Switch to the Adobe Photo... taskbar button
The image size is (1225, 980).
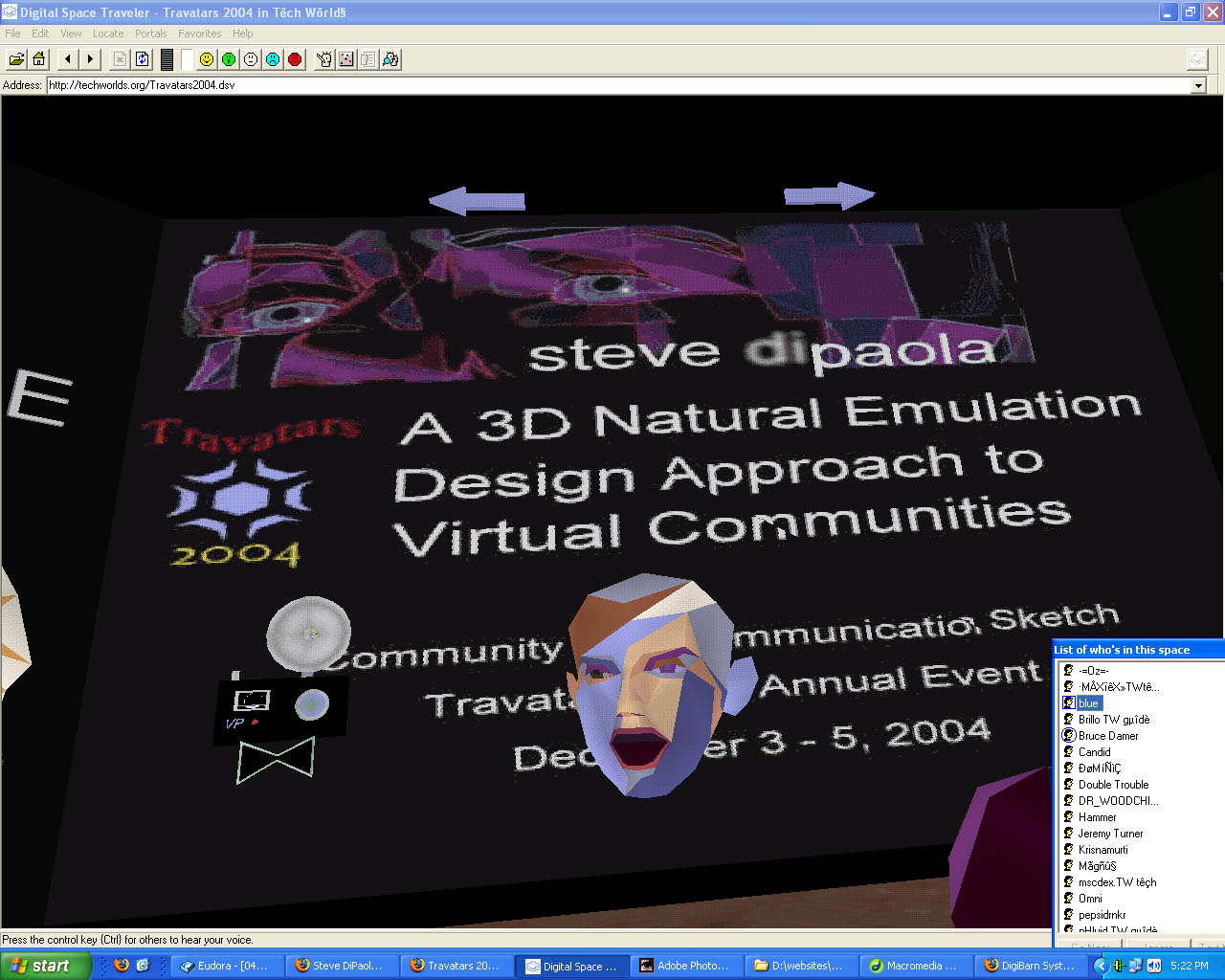687,966
